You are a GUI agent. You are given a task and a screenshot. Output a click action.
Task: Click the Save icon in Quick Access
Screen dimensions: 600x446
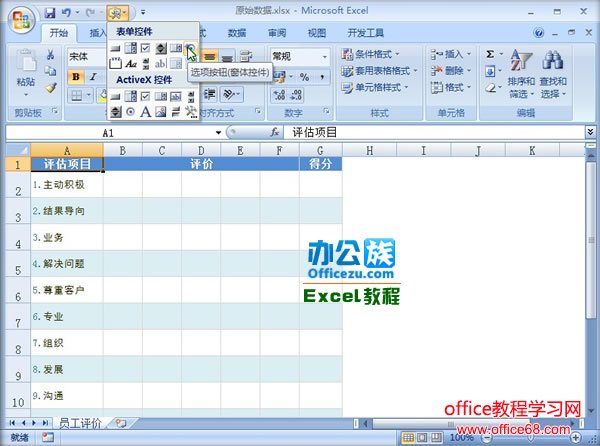pyautogui.click(x=50, y=13)
